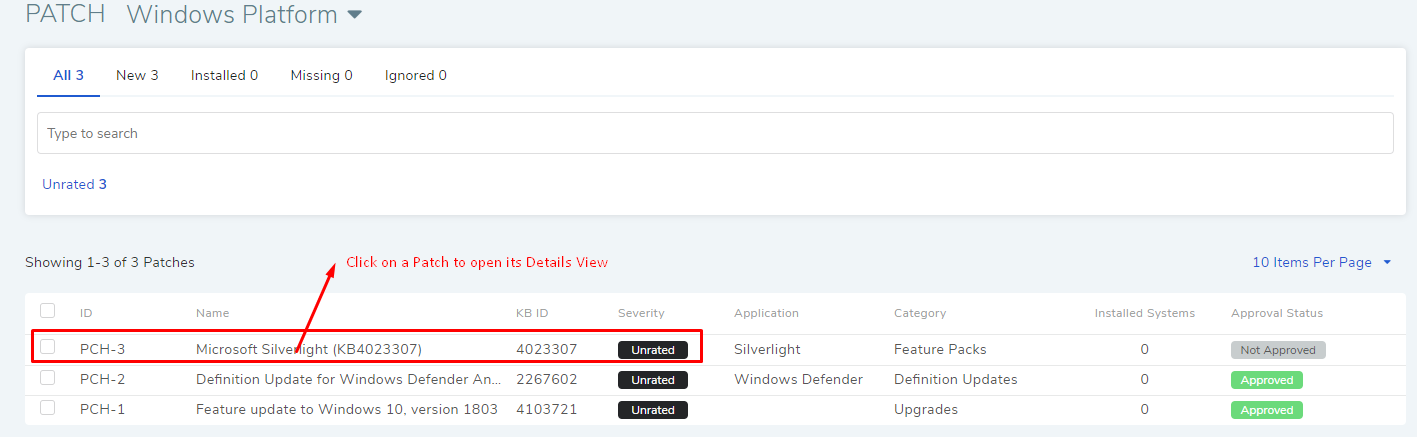Check the PCH-1 row checkbox
The height and width of the screenshot is (437, 1417).
[47, 408]
